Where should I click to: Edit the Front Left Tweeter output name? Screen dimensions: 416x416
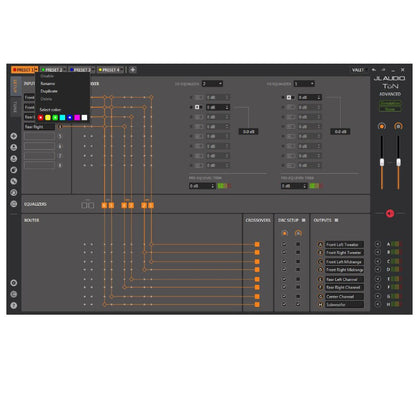tap(344, 244)
